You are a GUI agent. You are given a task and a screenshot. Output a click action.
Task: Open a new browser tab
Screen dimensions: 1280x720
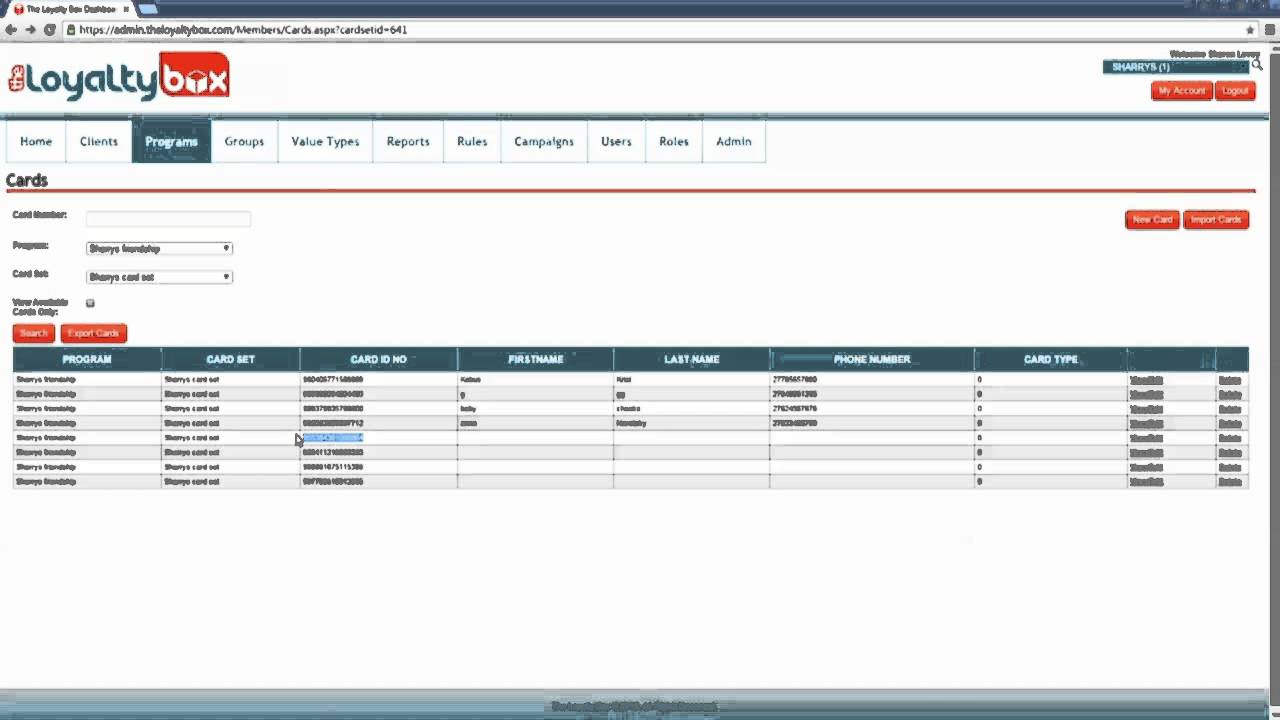pos(148,9)
